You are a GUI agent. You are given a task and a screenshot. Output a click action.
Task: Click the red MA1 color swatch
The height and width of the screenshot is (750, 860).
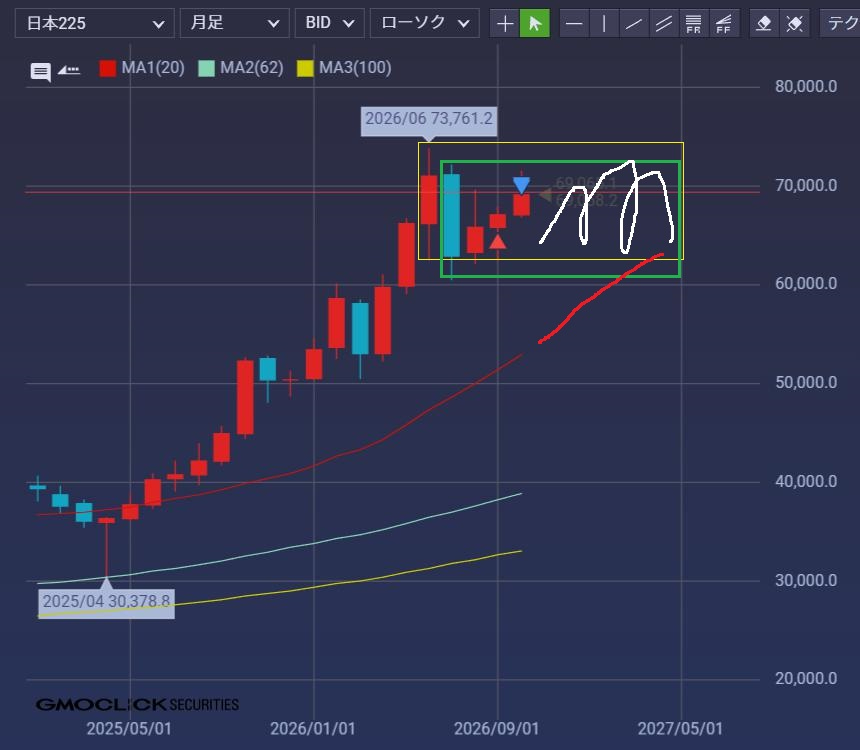coord(108,68)
